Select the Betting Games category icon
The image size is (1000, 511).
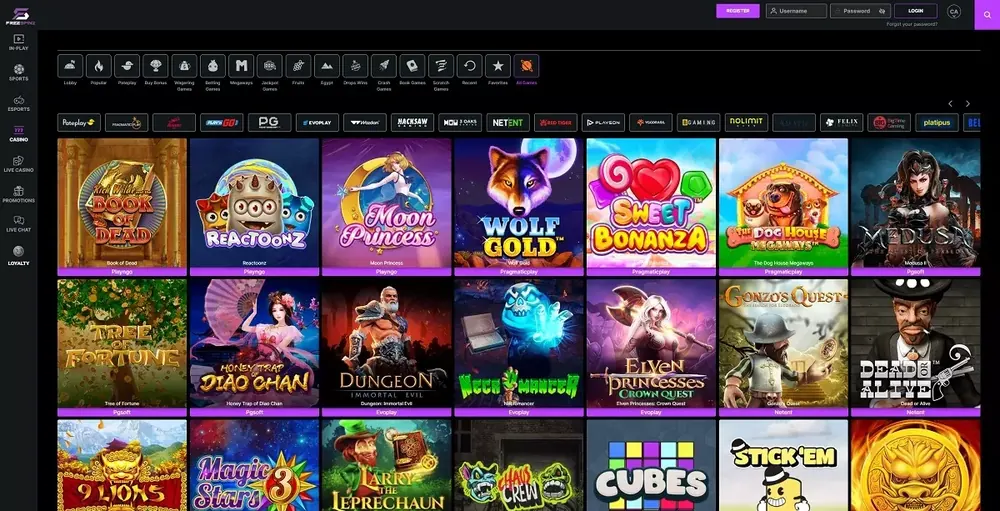[x=213, y=66]
